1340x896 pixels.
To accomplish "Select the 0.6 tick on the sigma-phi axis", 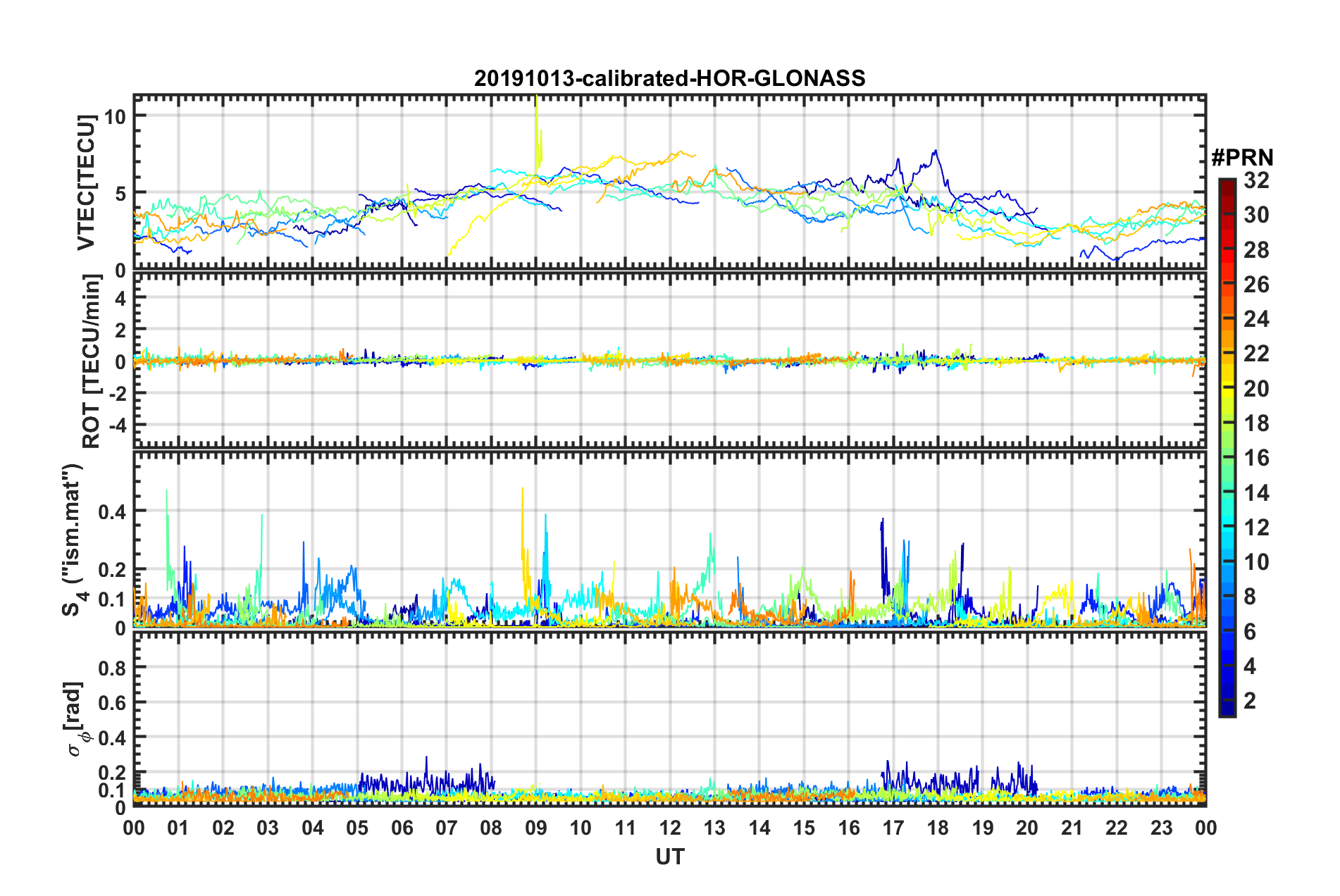I will [113, 703].
